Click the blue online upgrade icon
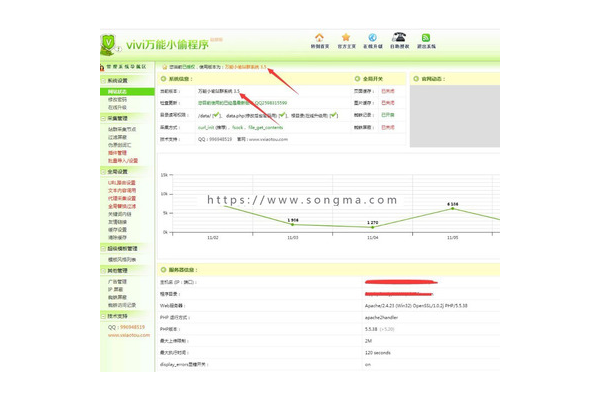The height and width of the screenshot is (400, 600). [x=372, y=37]
